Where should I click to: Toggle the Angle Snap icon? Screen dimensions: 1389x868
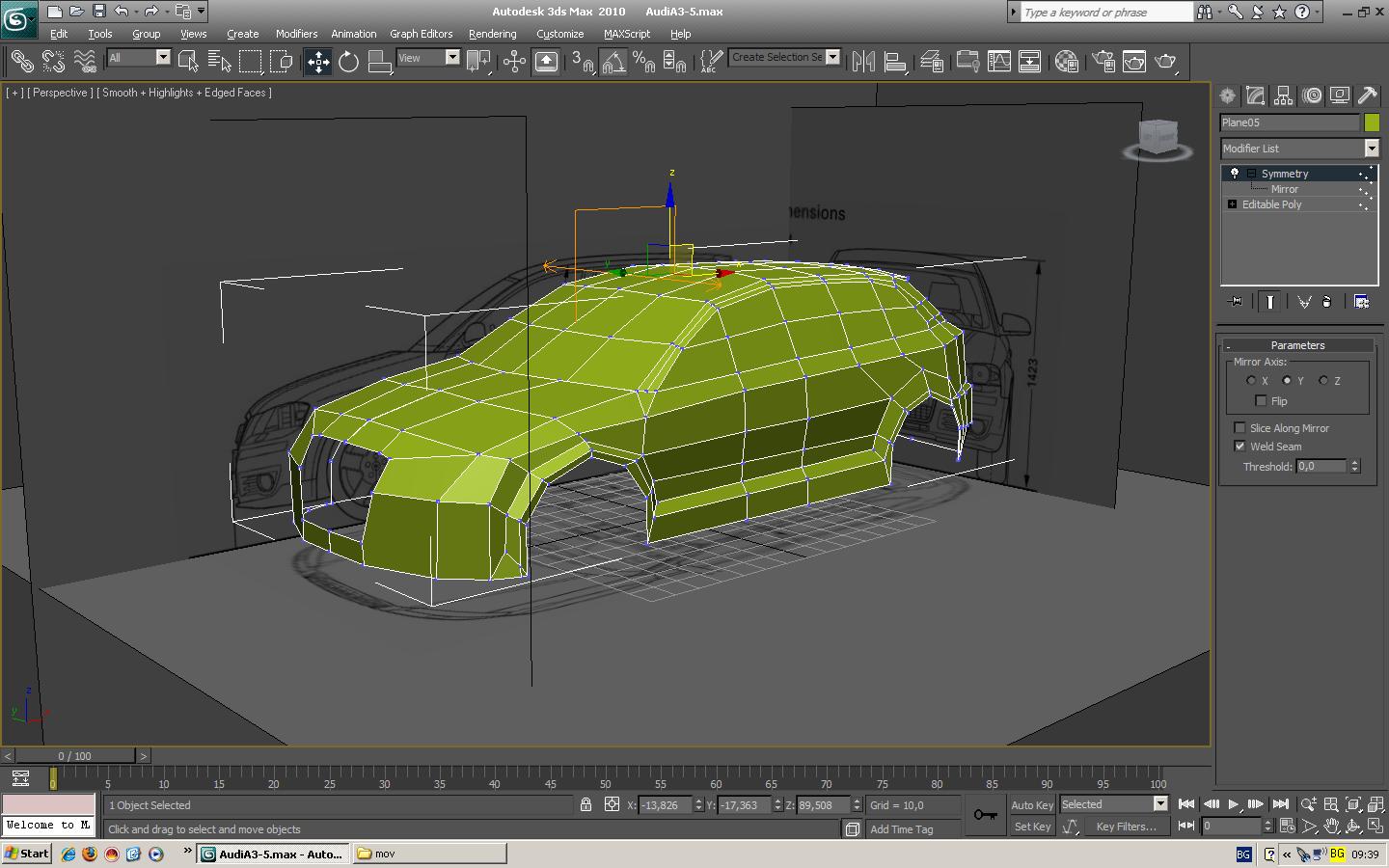coord(613,62)
